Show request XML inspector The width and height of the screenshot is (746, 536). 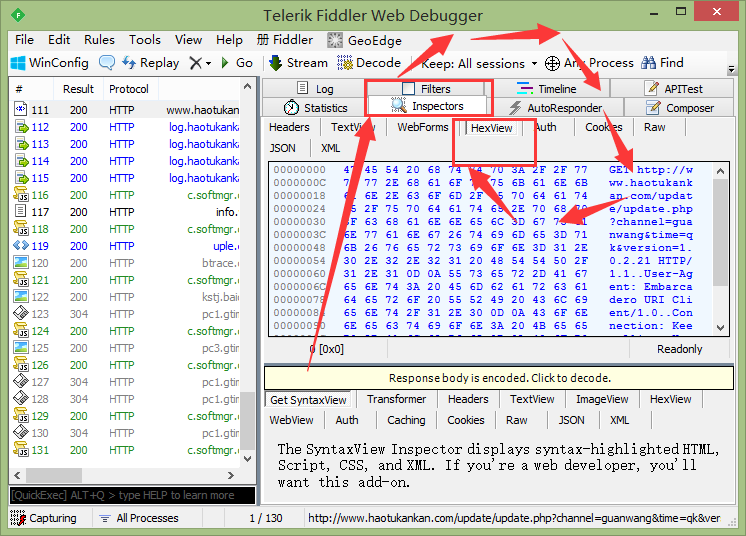(331, 148)
